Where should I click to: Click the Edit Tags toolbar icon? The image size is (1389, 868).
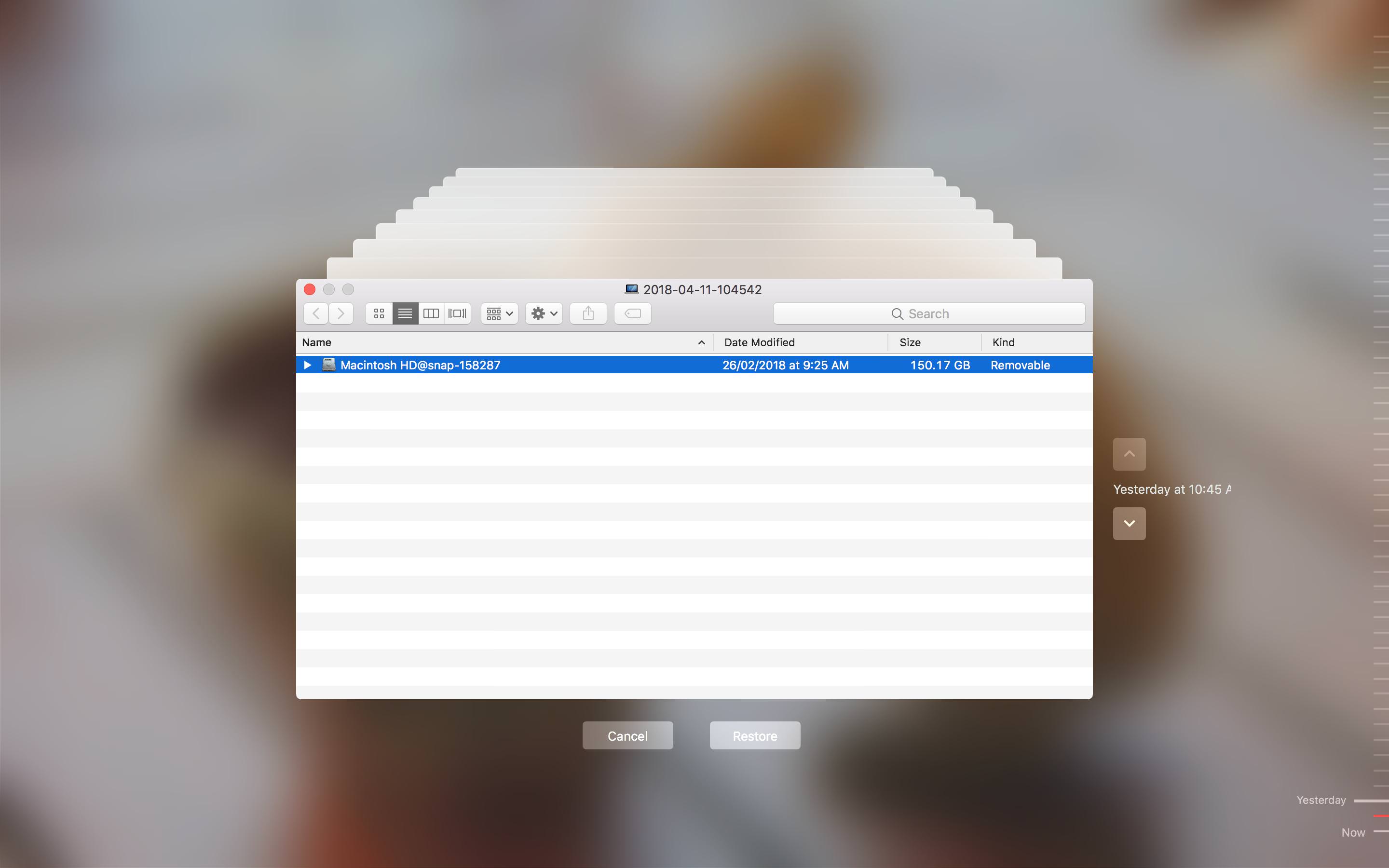coord(632,313)
